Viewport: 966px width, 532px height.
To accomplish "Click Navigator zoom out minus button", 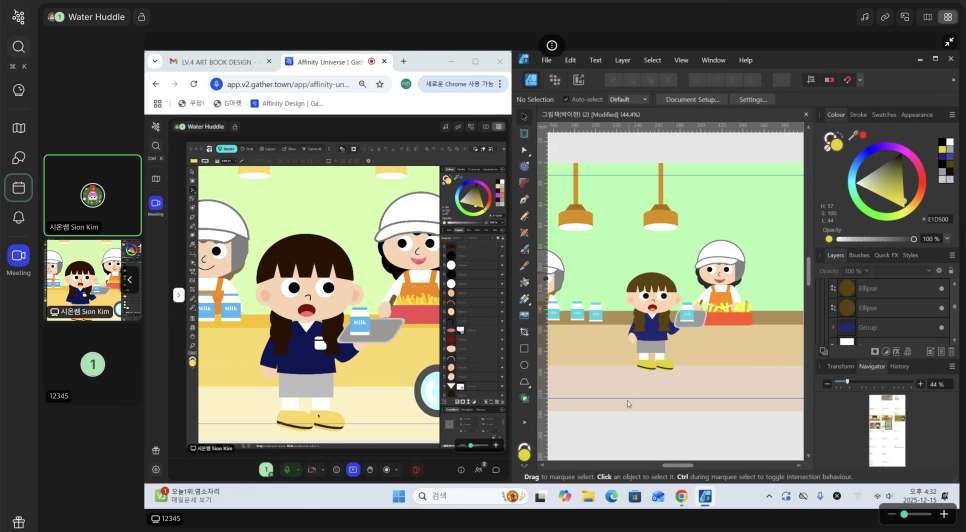I will [827, 384].
